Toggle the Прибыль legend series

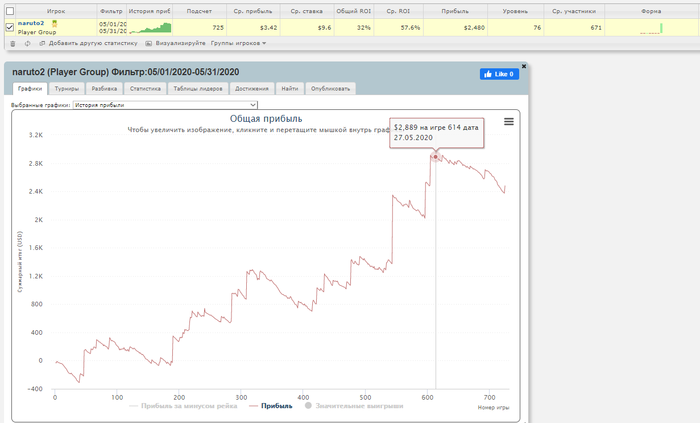(271, 406)
